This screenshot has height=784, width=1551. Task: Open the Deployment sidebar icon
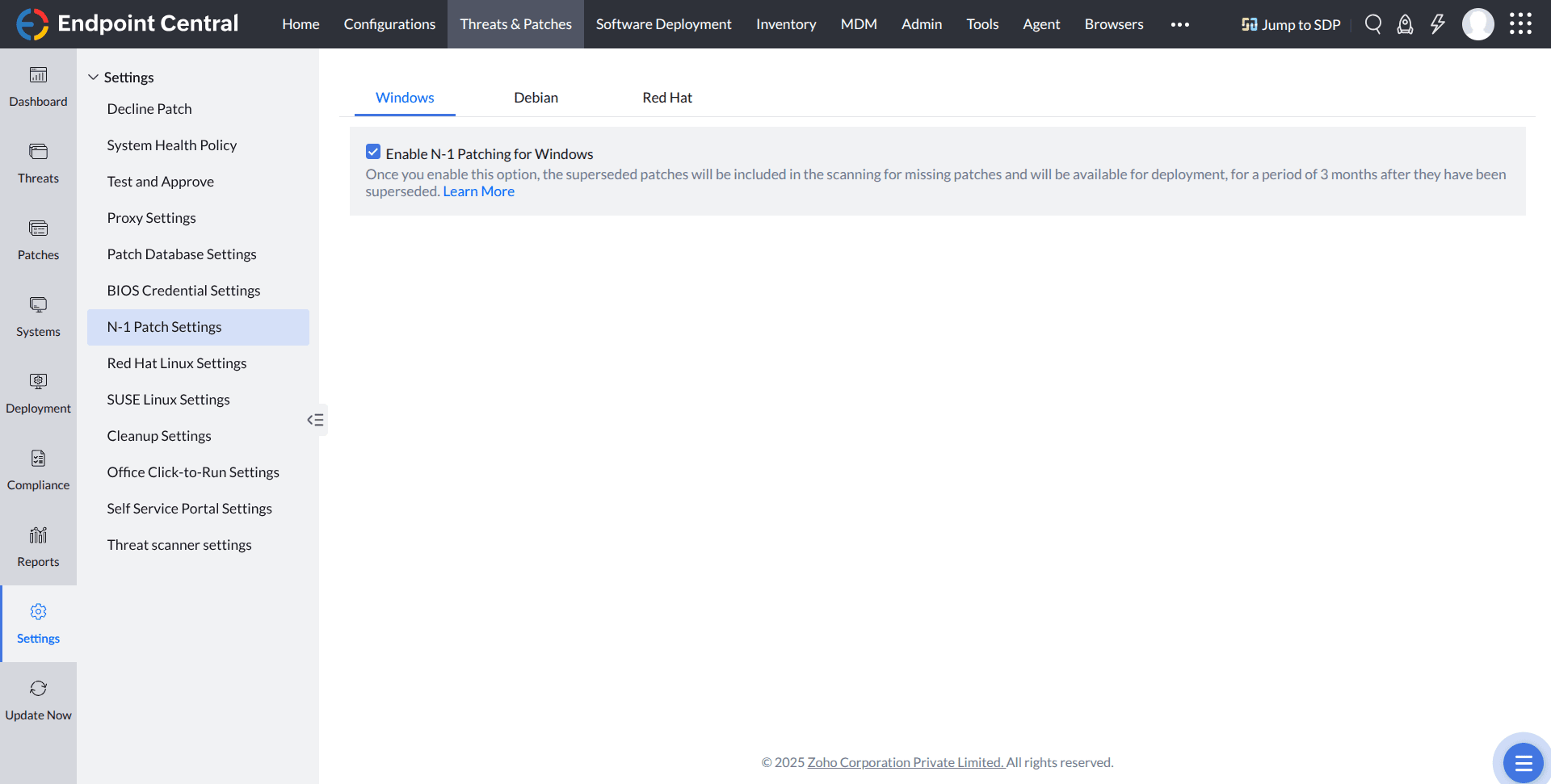(x=38, y=382)
